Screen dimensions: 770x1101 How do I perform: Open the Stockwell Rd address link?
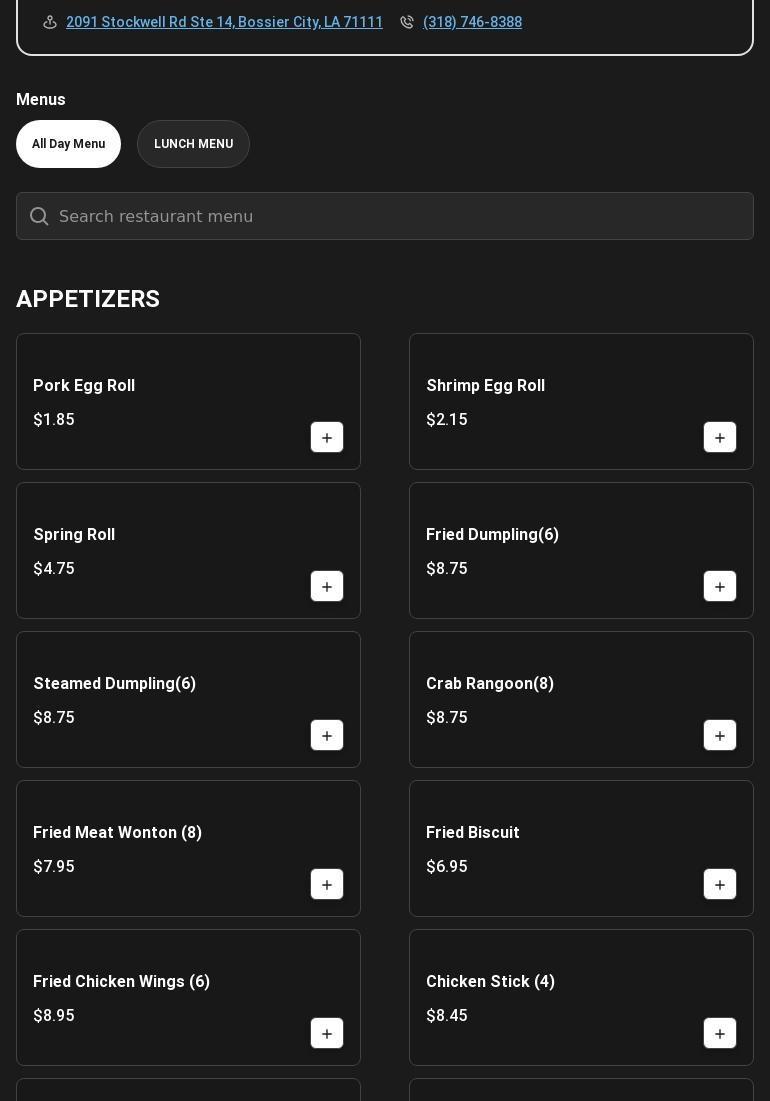click(224, 22)
